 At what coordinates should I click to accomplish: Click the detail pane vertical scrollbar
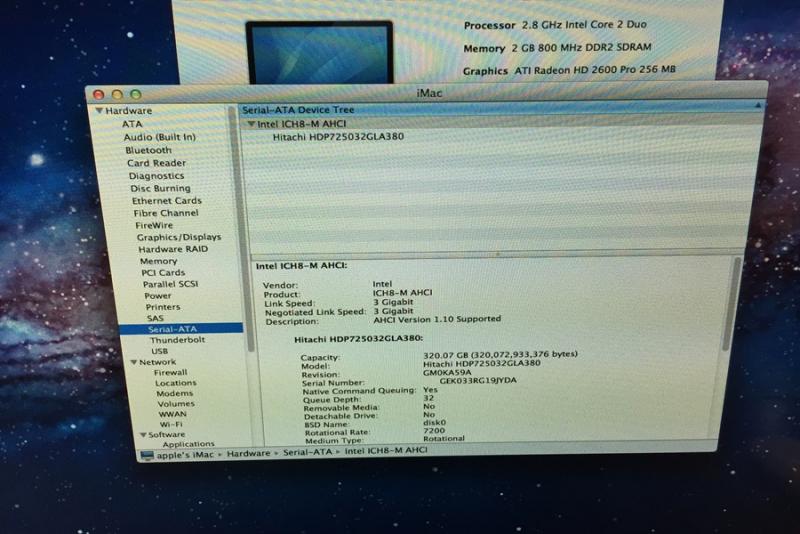pos(731,304)
